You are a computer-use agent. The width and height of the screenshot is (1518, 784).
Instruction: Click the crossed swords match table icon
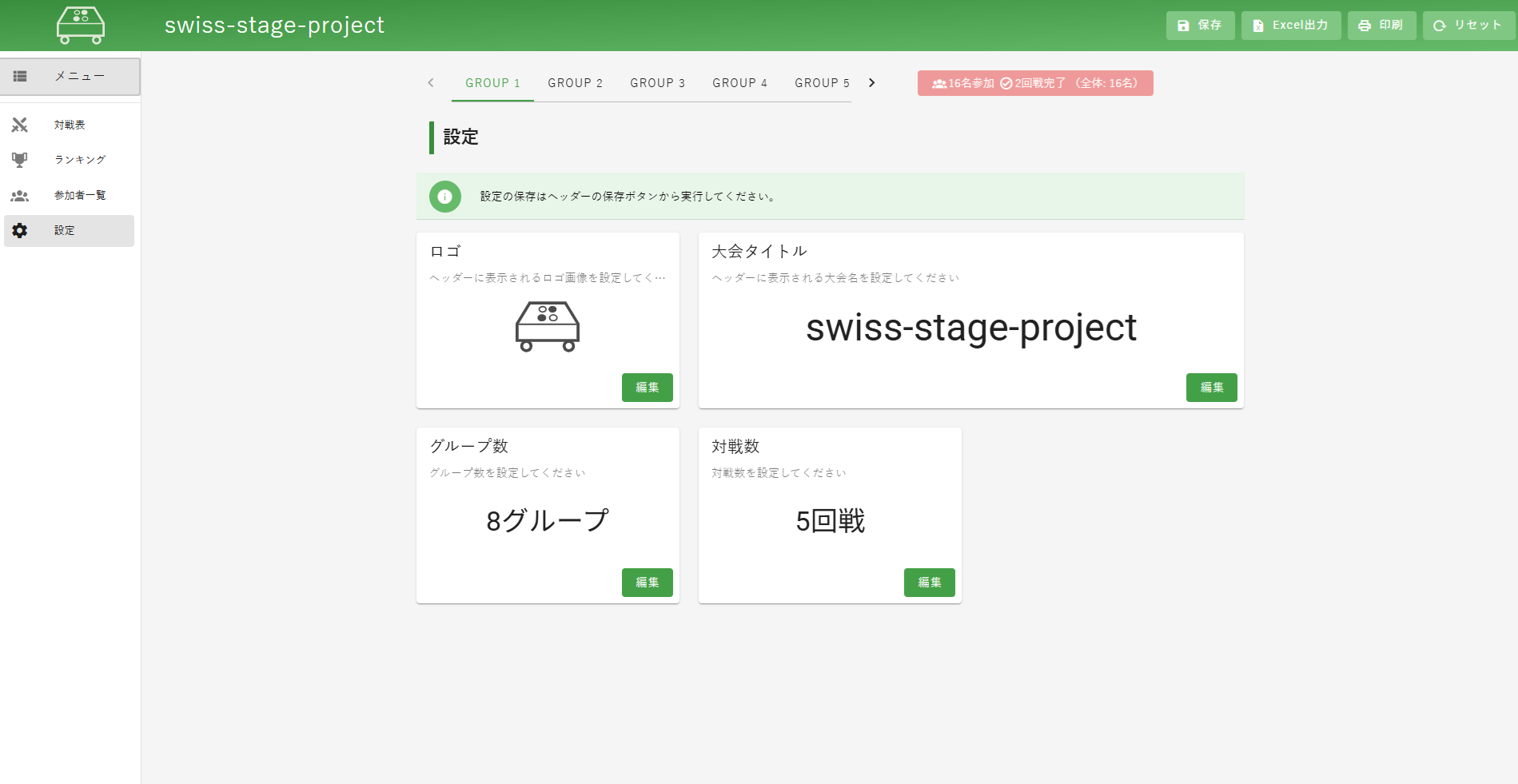[20, 125]
